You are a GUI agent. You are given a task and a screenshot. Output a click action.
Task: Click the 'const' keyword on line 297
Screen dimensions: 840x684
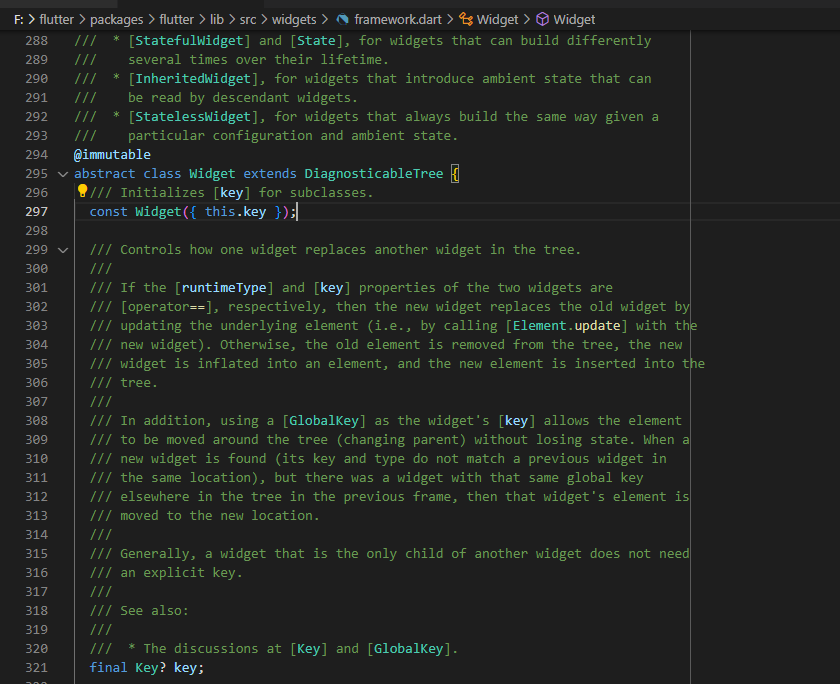click(108, 212)
